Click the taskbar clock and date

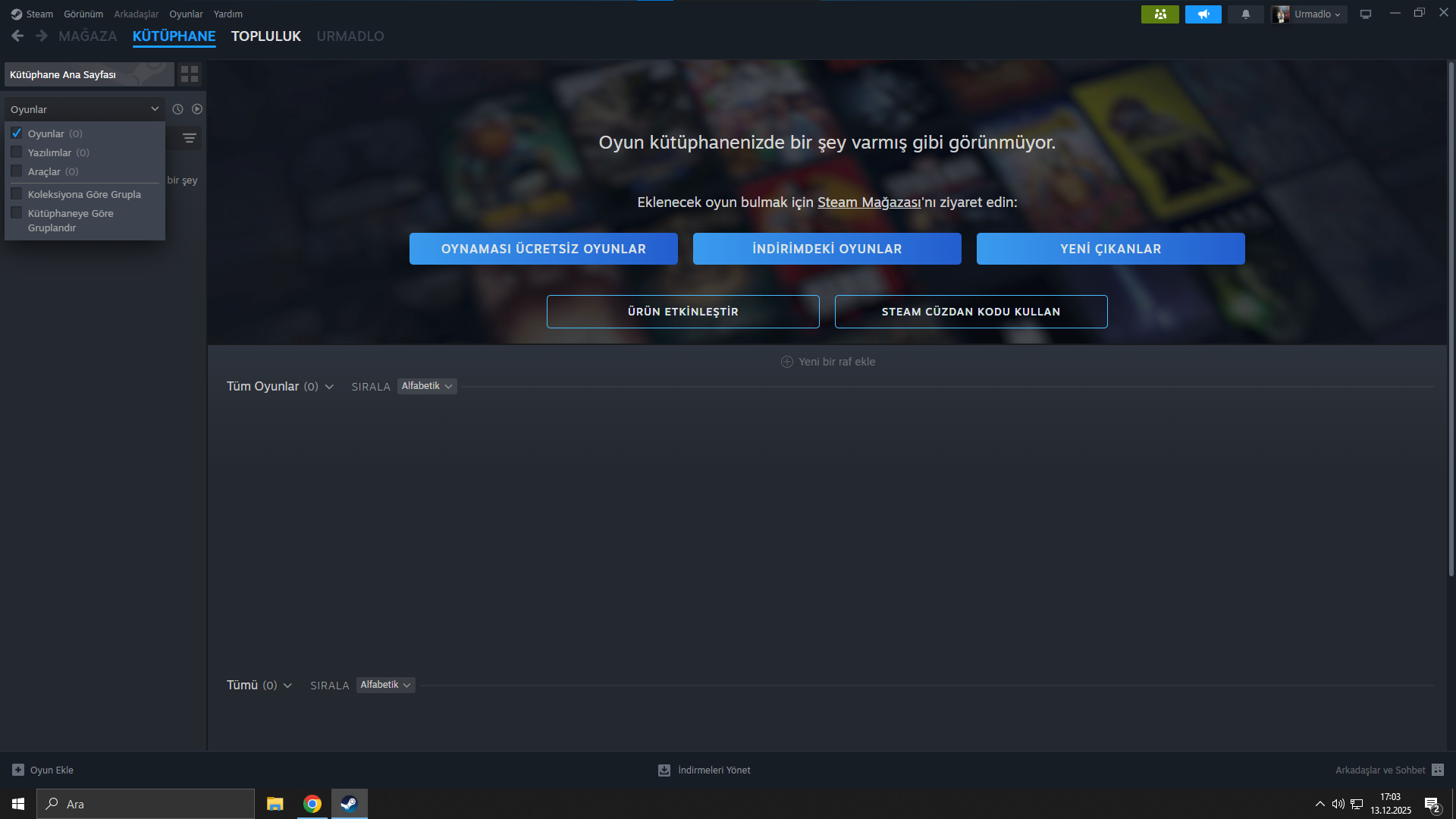(1391, 804)
